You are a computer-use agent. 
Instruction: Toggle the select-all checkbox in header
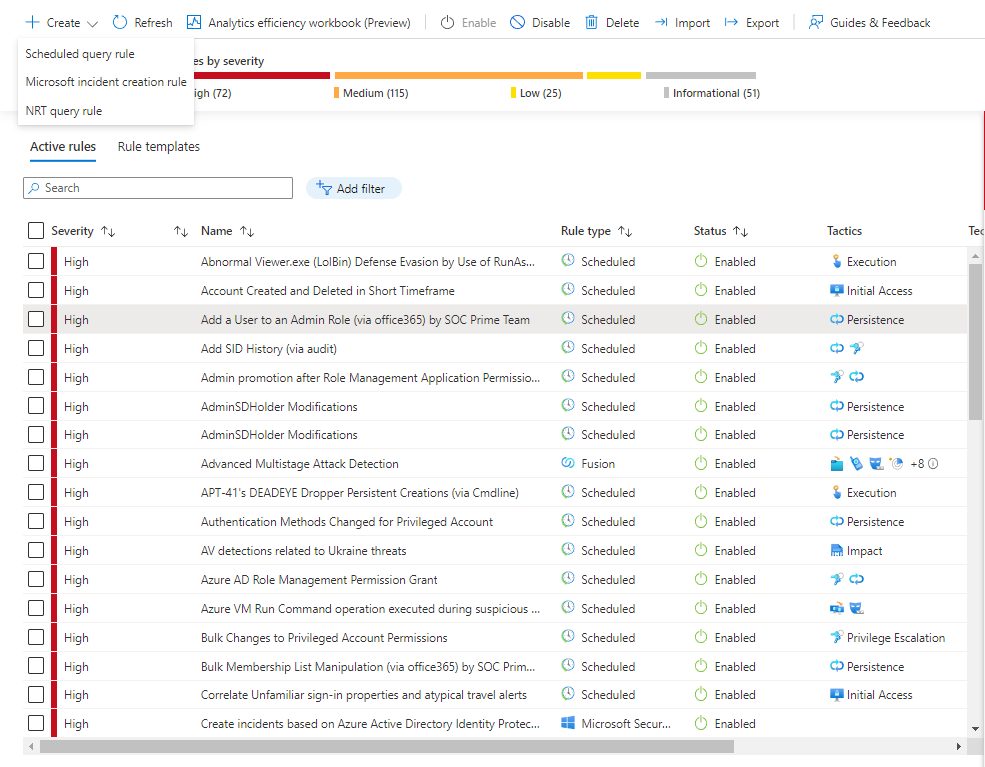[x=36, y=231]
